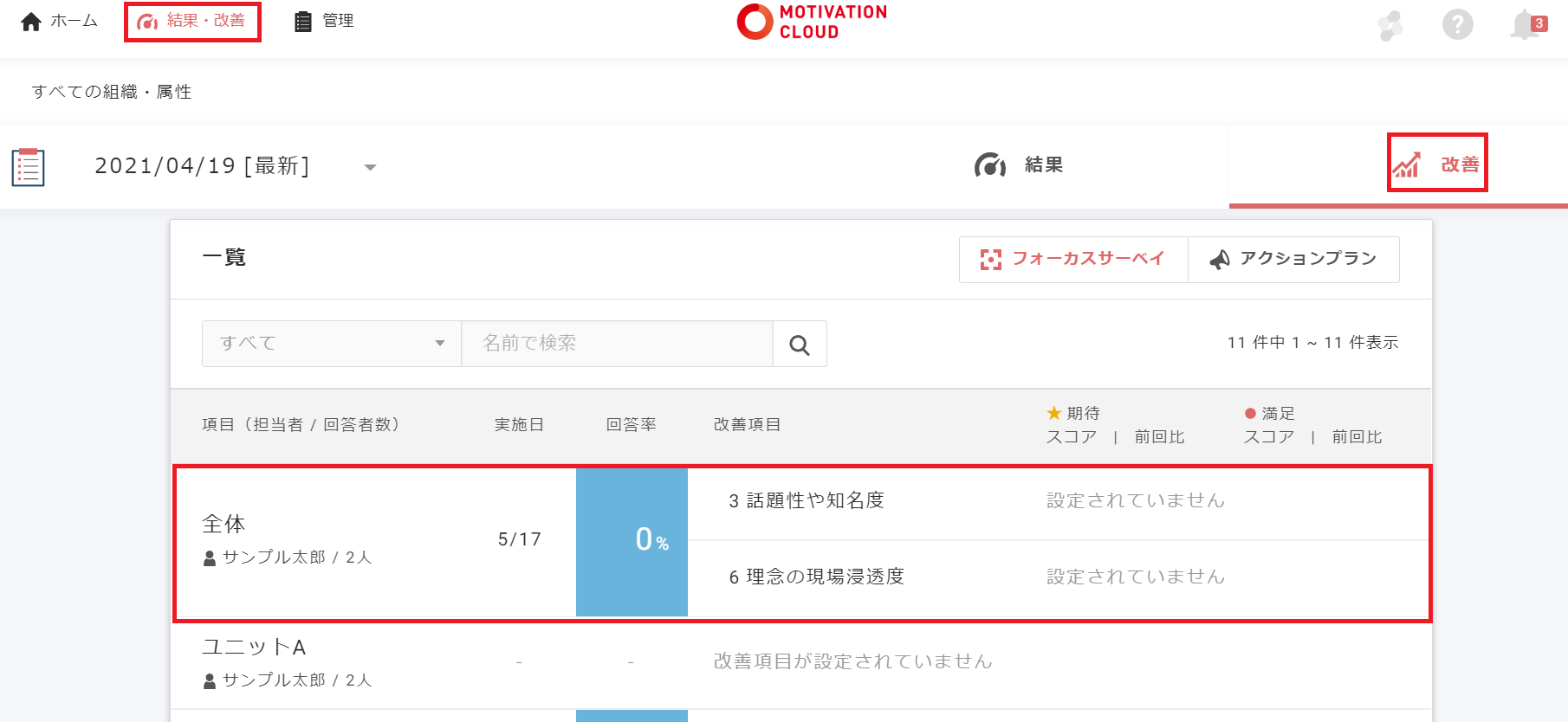Select the 3 話題性や知名度 improvement item
Screen dimensions: 1568x722
807,501
